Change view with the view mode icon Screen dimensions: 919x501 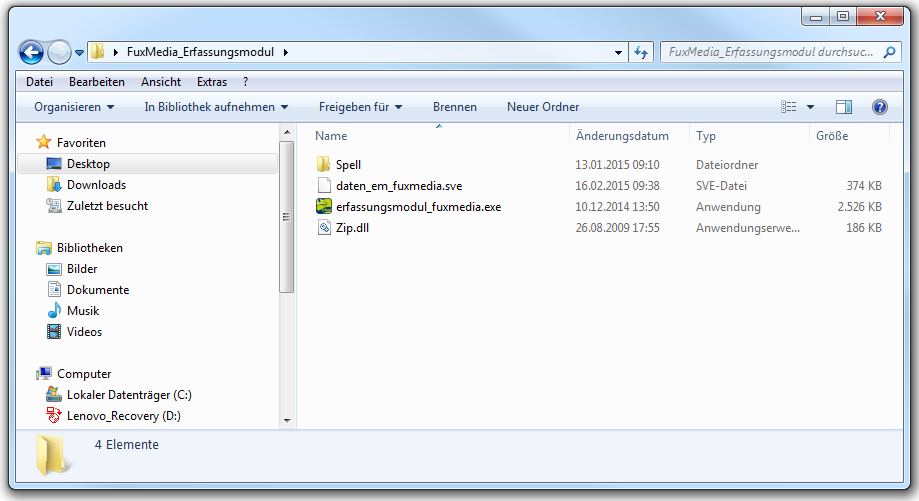[788, 107]
